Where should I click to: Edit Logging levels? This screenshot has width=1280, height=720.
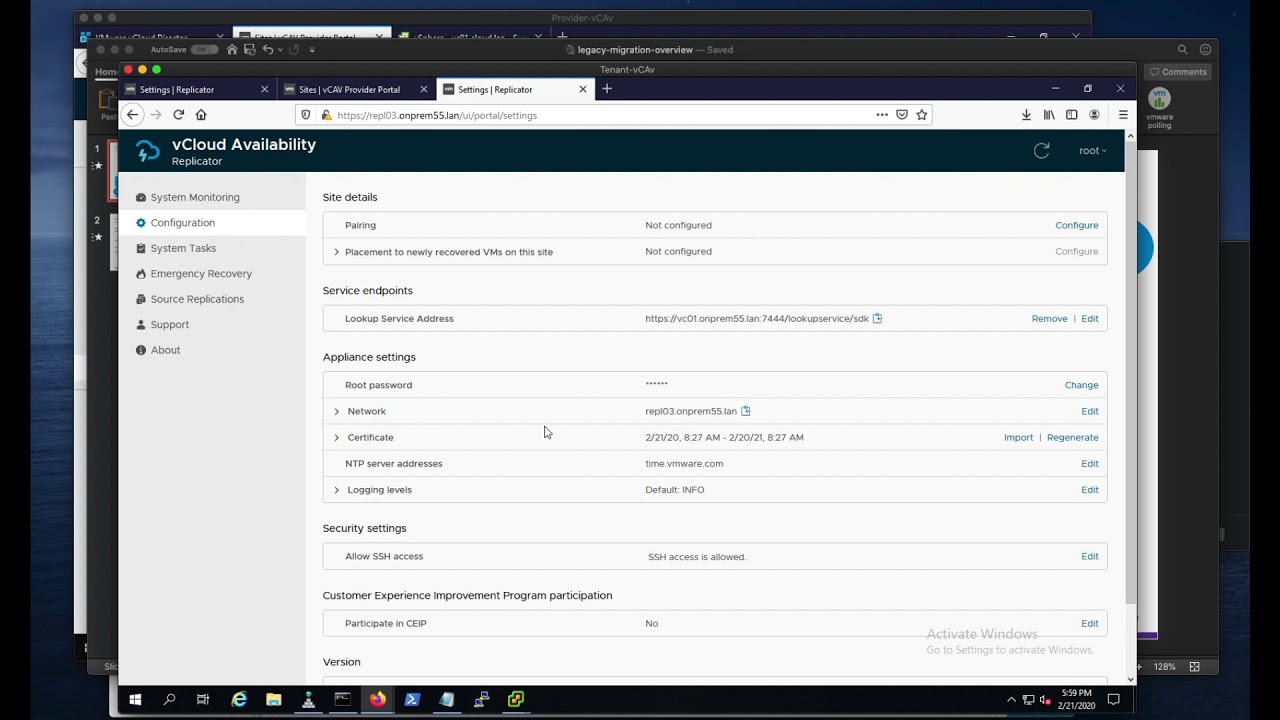(1090, 490)
